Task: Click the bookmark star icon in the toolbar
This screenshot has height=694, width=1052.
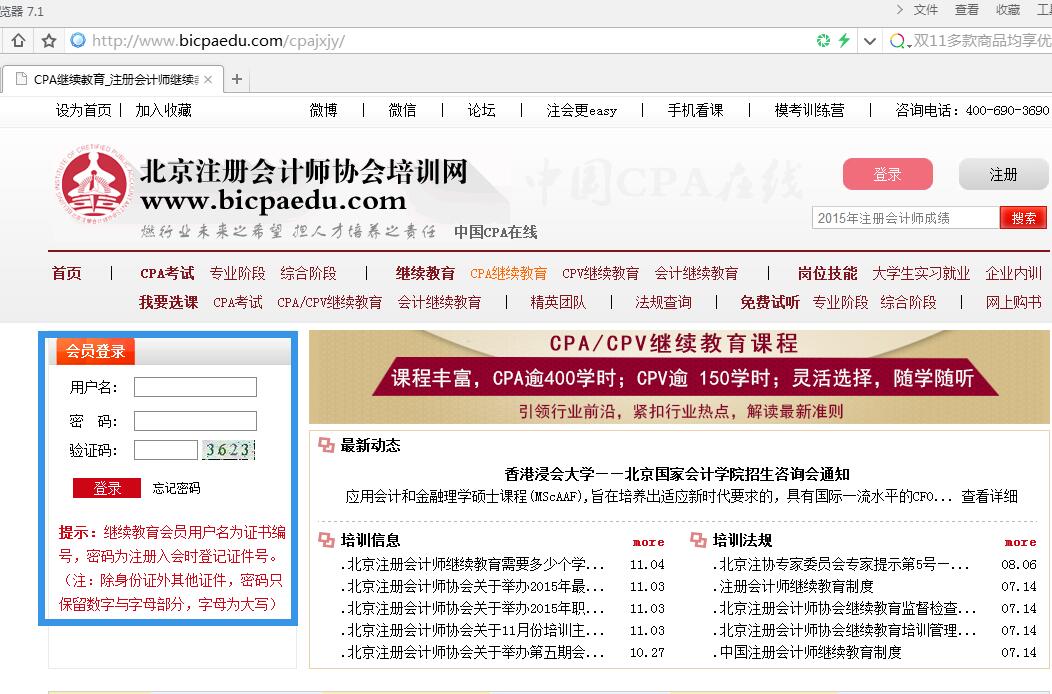Action: pos(47,40)
